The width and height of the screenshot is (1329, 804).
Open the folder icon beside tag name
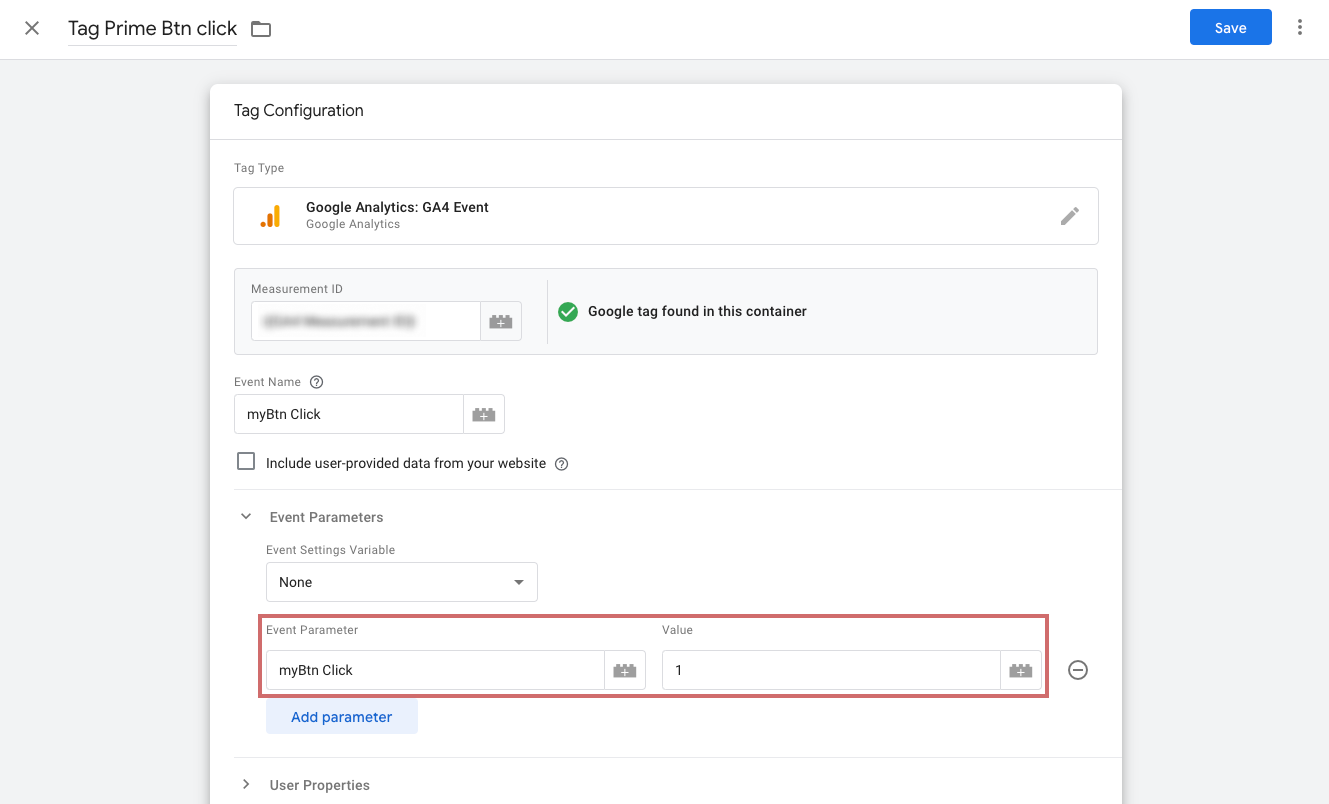(261, 29)
